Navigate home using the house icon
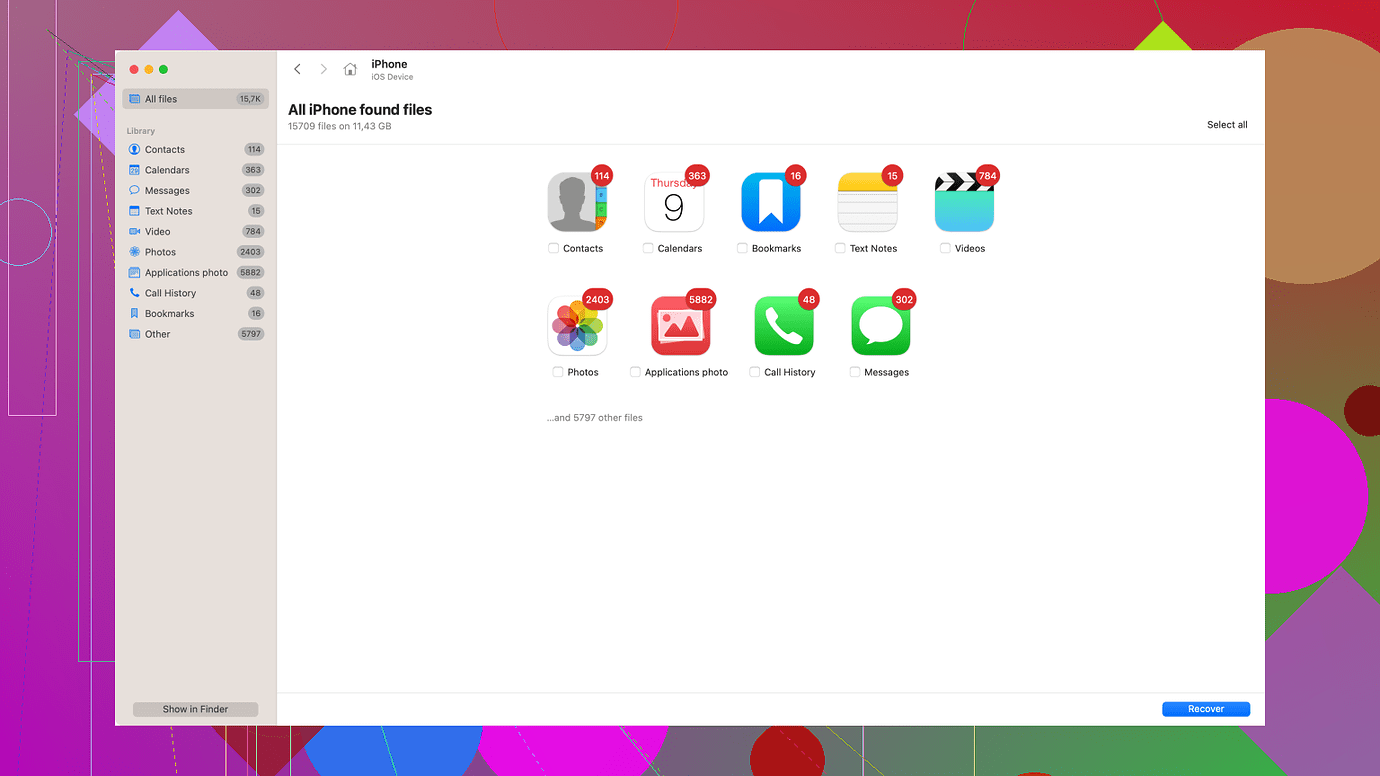1380x776 pixels. coord(350,69)
